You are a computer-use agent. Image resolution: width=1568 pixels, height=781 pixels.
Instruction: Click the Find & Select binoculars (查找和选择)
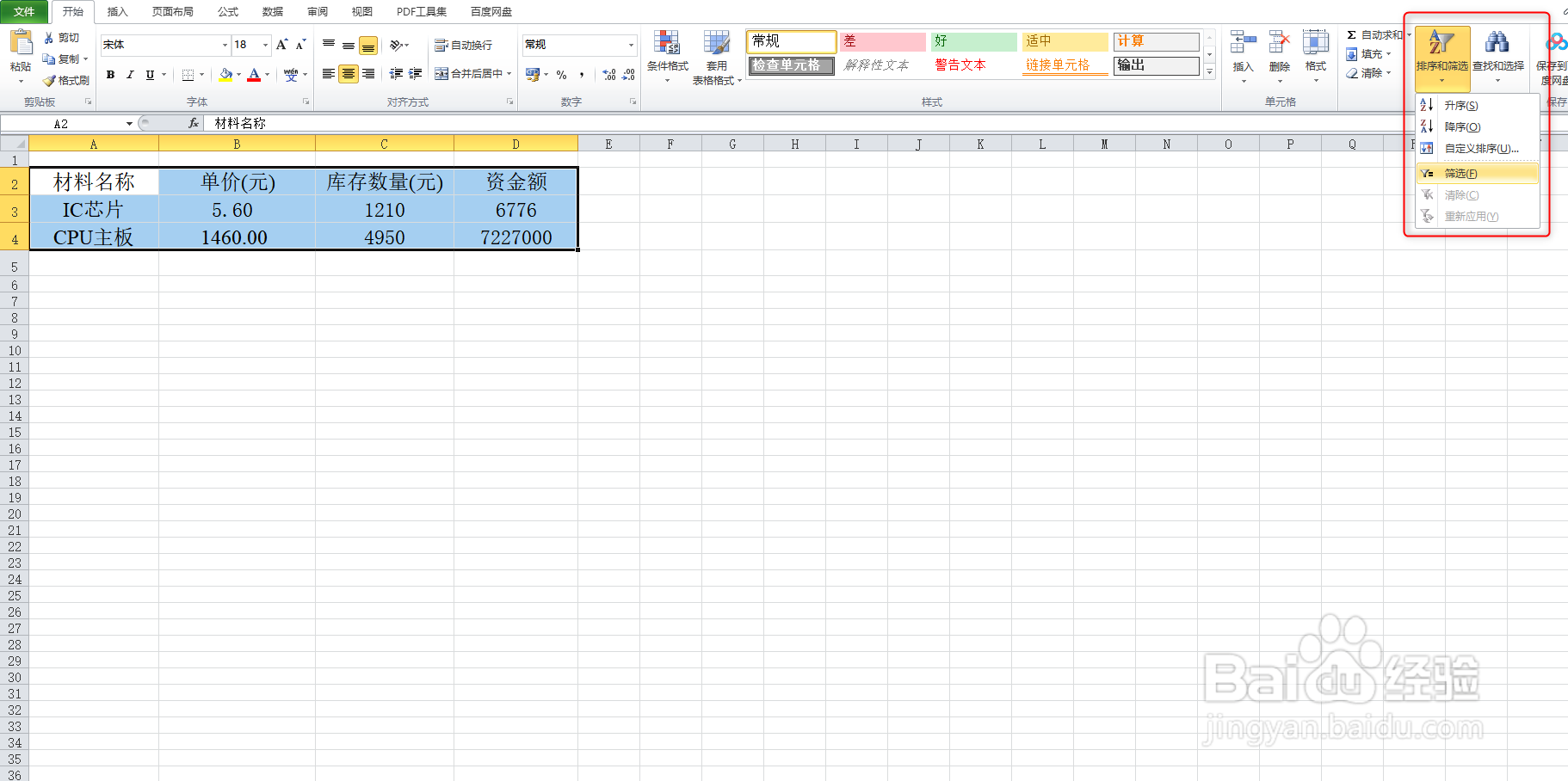tap(1497, 57)
